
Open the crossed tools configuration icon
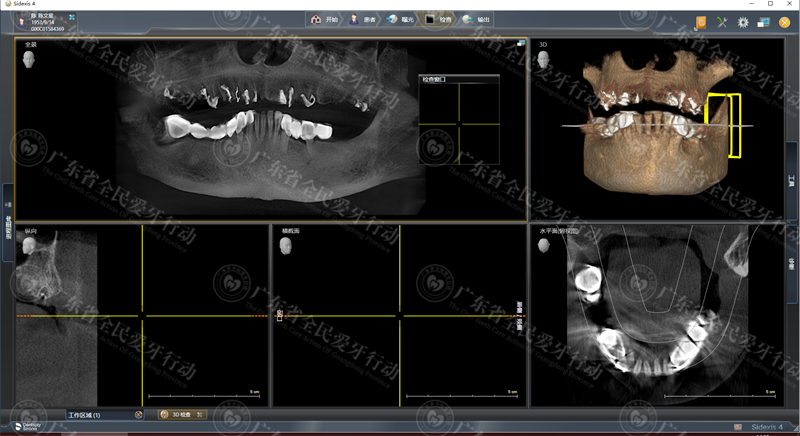point(722,21)
